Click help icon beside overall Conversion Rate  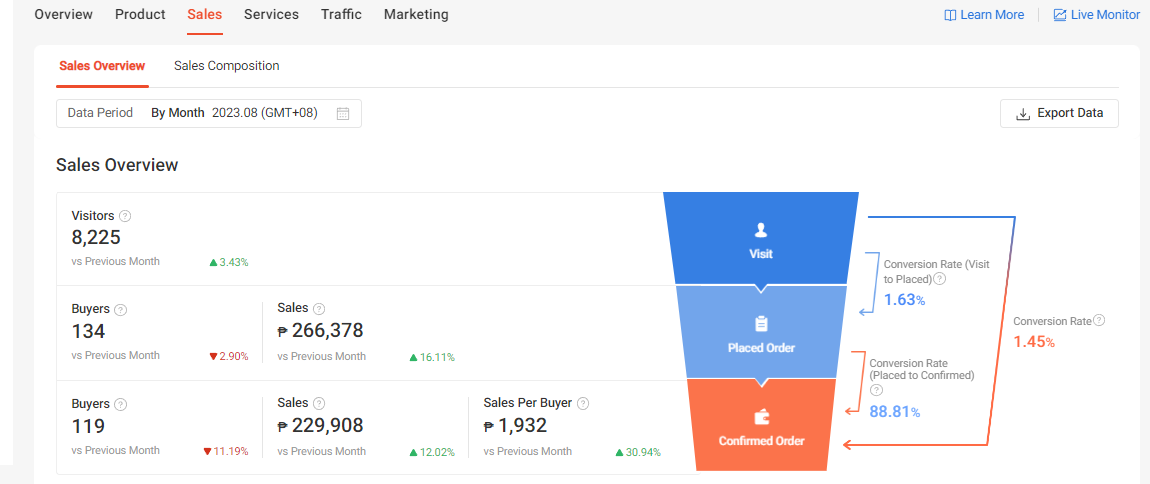click(1099, 321)
